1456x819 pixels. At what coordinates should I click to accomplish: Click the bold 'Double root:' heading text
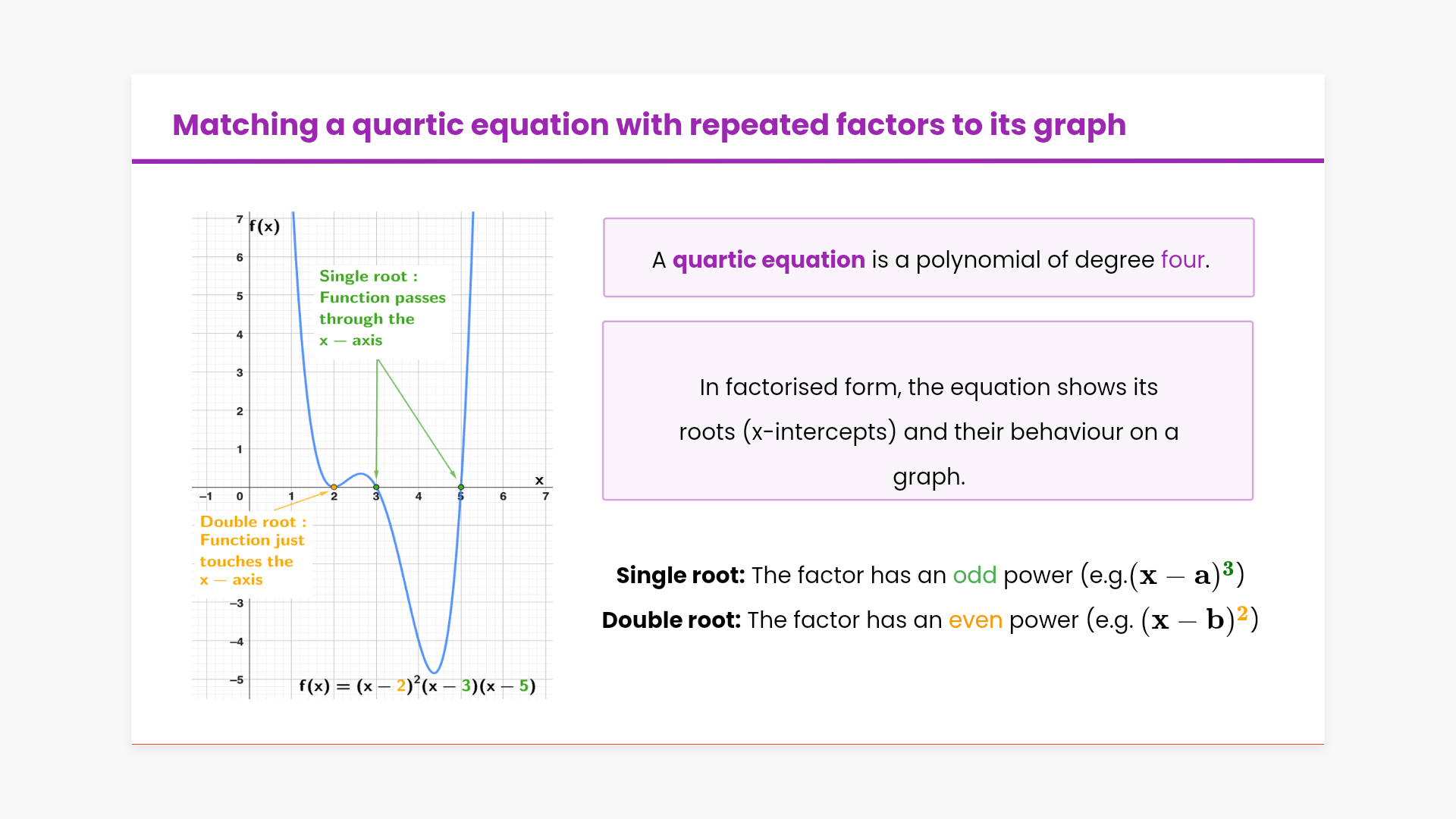(670, 620)
